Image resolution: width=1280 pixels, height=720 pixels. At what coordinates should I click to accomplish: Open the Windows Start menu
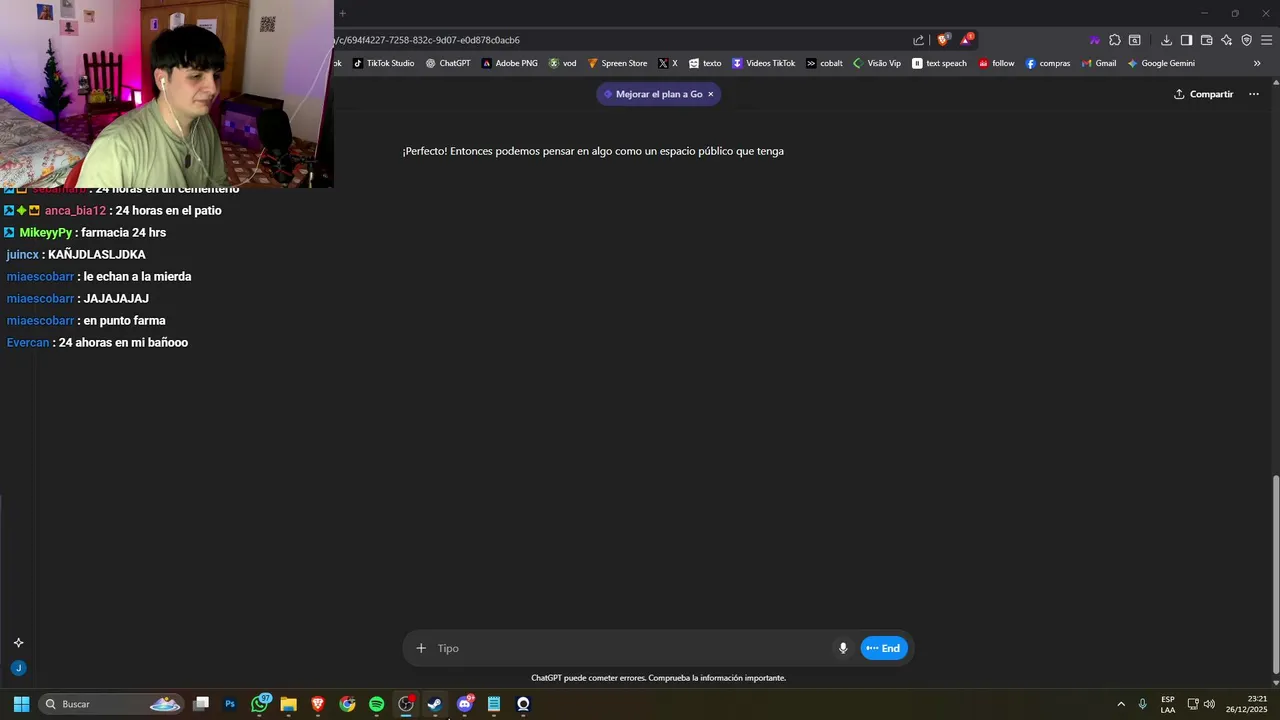21,704
